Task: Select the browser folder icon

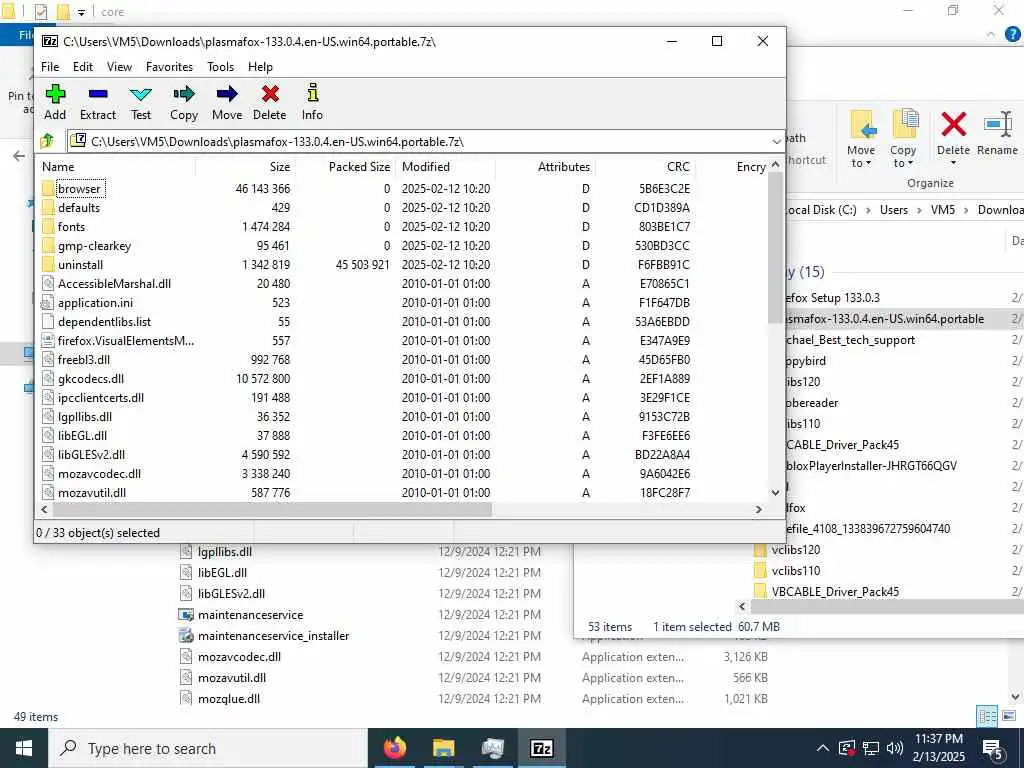Action: click(48, 189)
